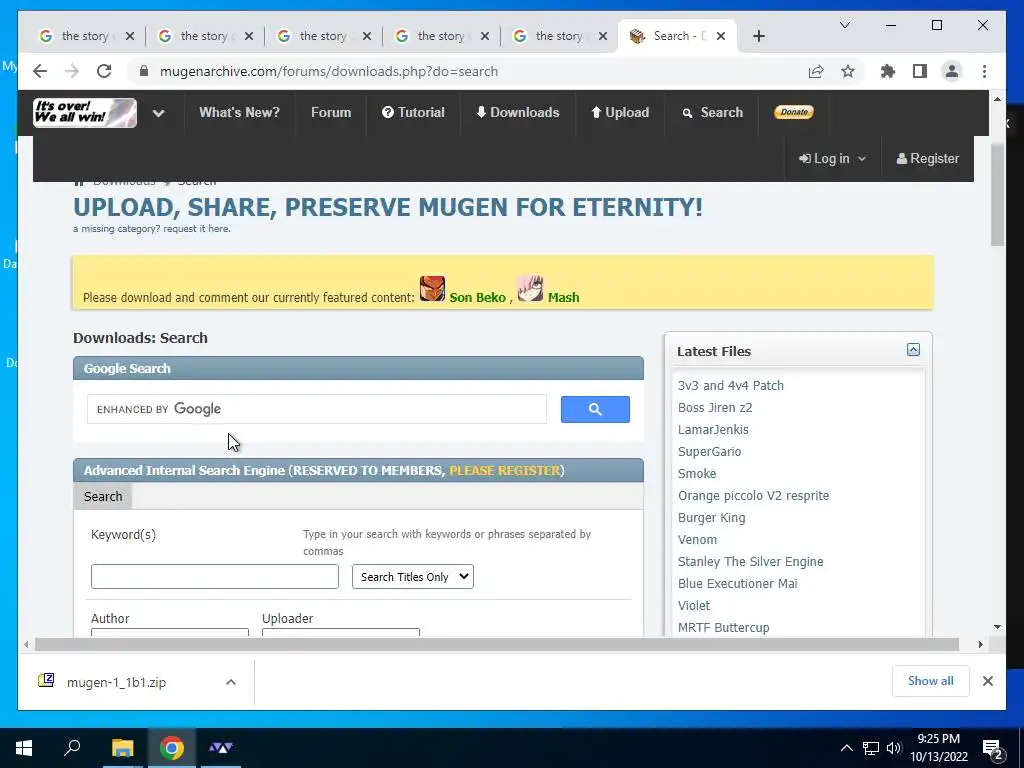Open the Downloads menu item
This screenshot has width=1024, height=768.
(x=518, y=112)
